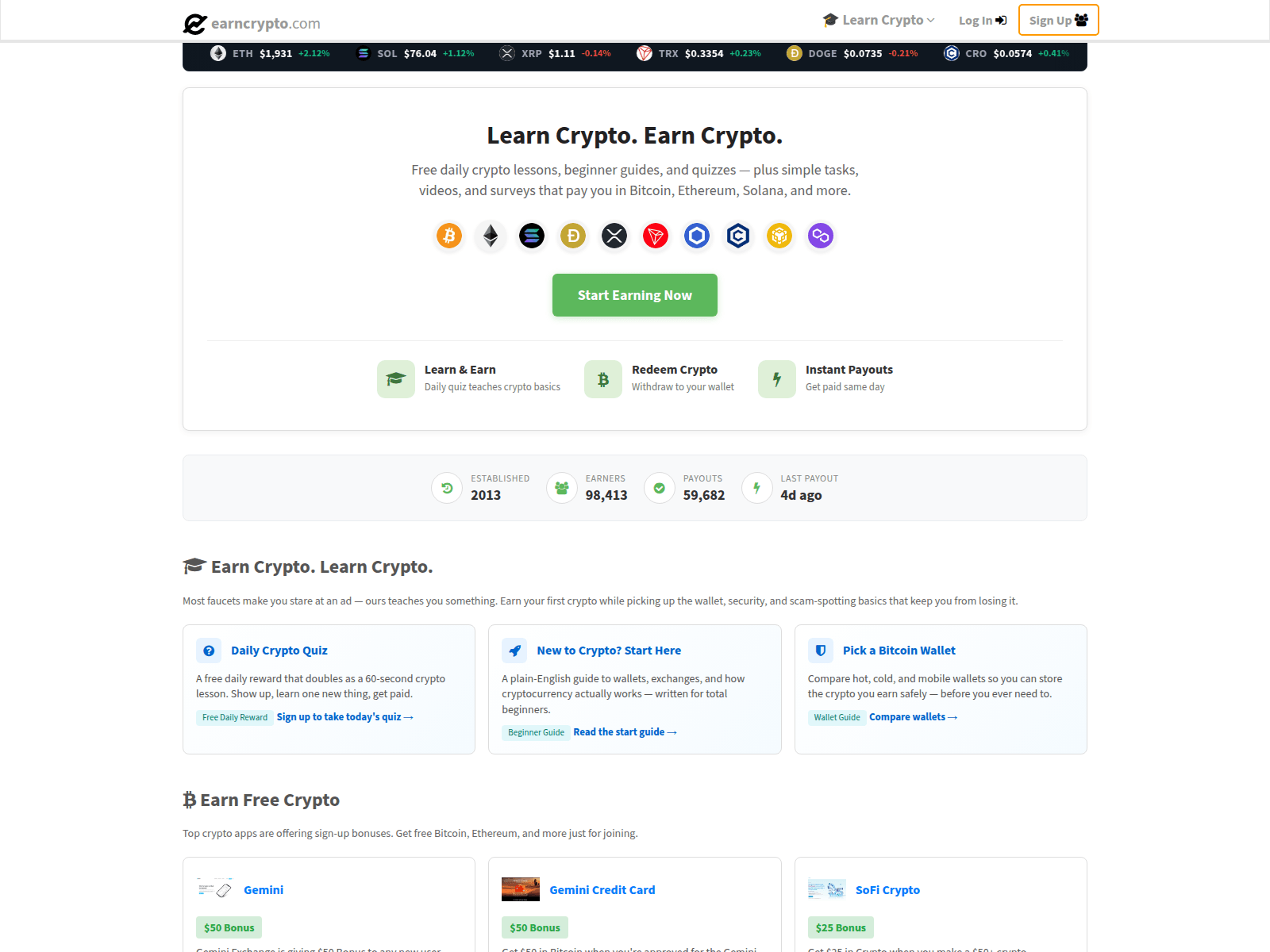1270x952 pixels.
Task: Click the Redeem Crypto bitcoin icon
Action: 603,379
